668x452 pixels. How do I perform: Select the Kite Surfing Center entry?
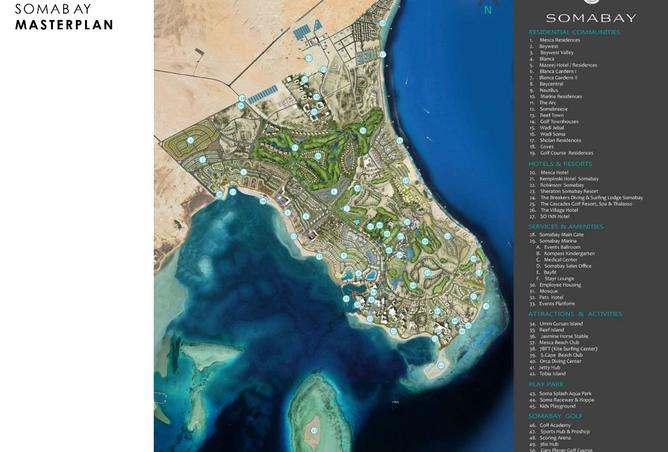[x=563, y=348]
